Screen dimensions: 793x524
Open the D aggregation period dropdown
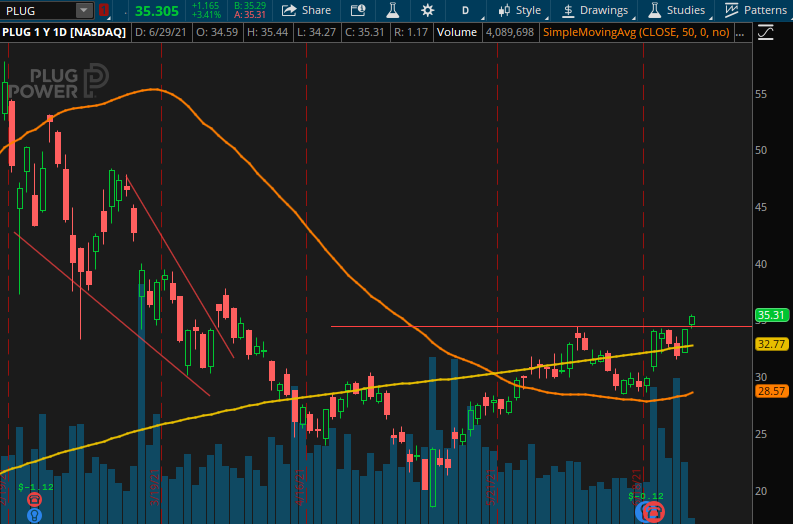click(466, 10)
